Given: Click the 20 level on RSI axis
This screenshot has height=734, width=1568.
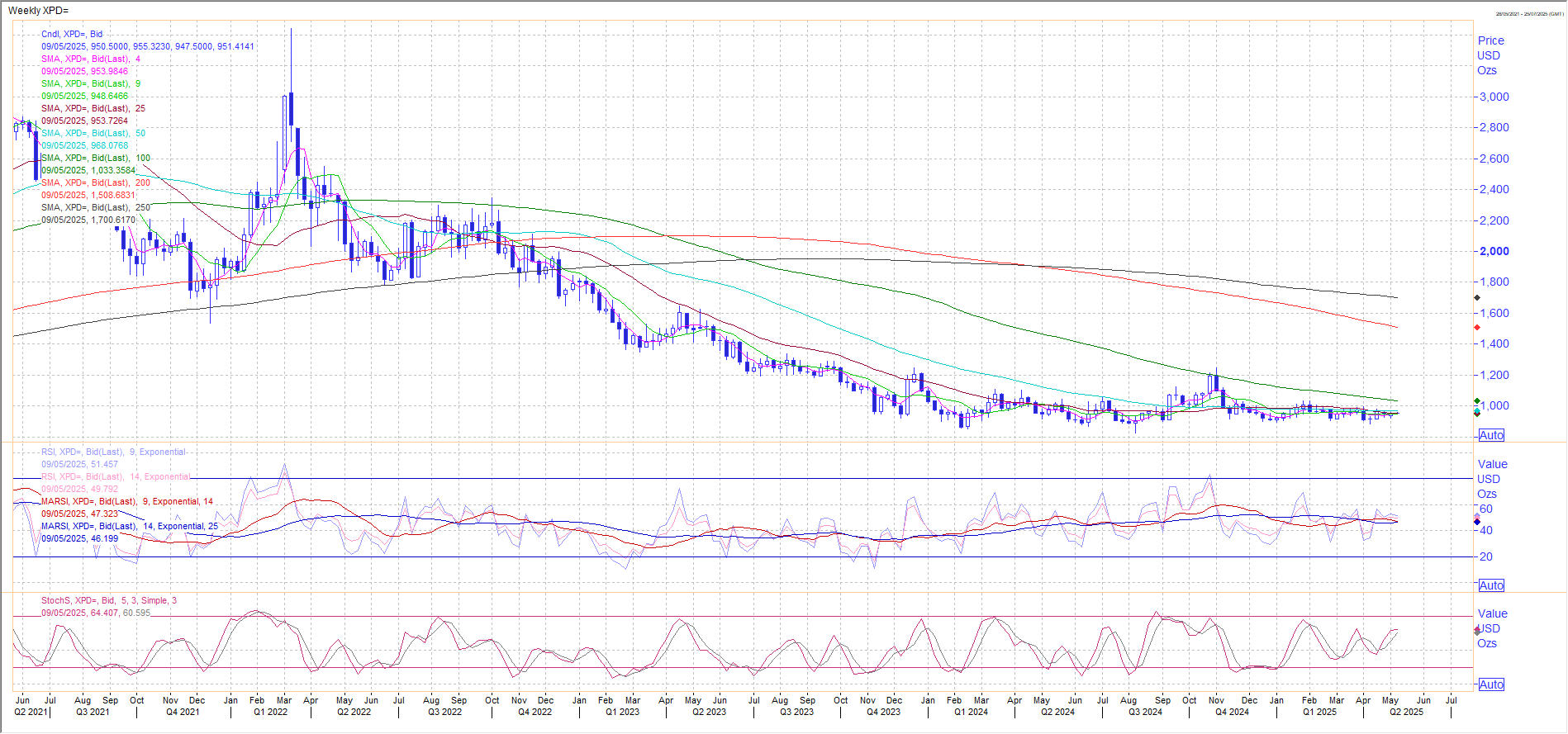Looking at the screenshot, I should point(1486,556).
